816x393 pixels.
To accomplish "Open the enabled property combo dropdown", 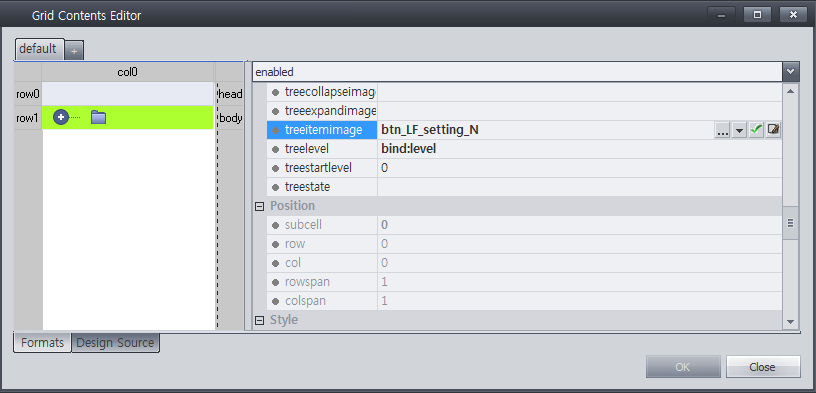I will 790,72.
